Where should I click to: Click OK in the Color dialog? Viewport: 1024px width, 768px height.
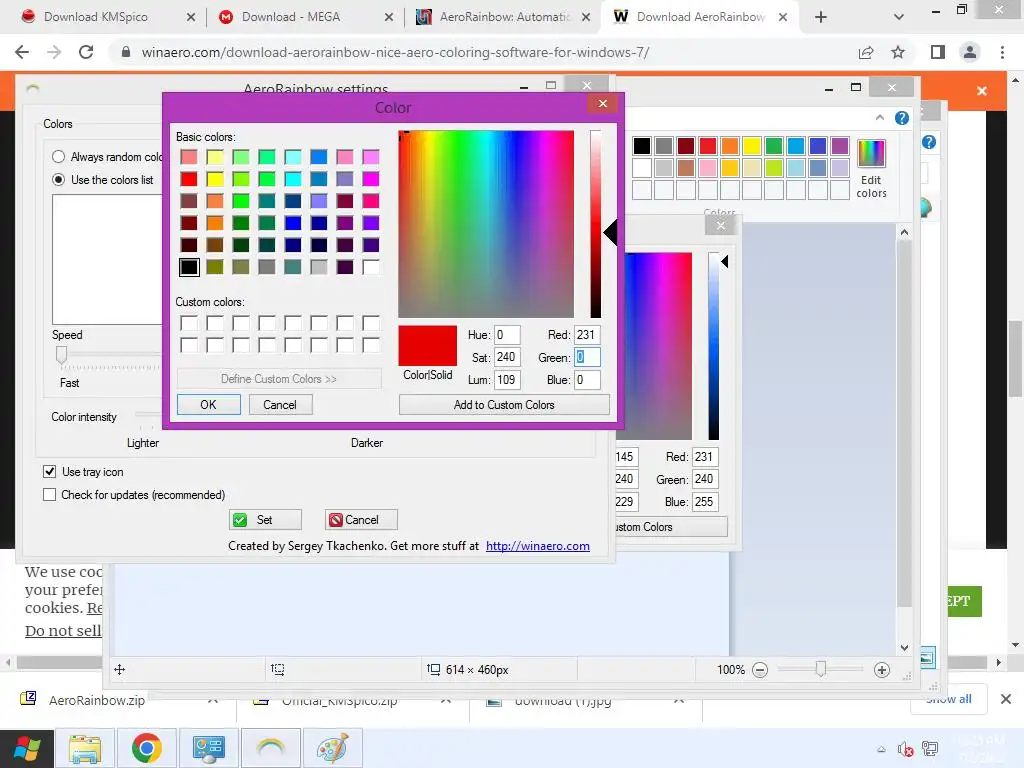208,405
